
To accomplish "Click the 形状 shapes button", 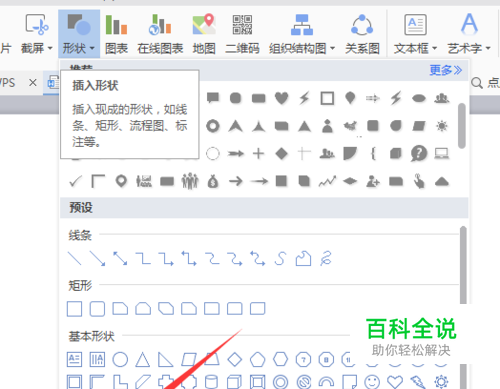I will (79, 33).
